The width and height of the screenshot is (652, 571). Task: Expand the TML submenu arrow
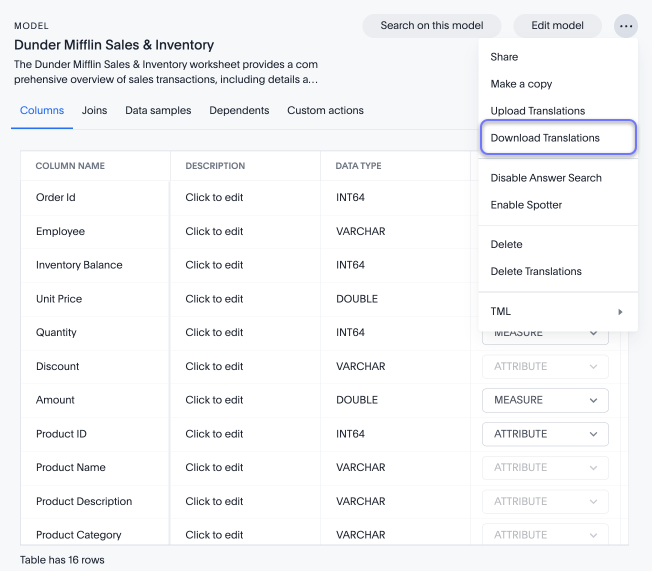pos(620,312)
